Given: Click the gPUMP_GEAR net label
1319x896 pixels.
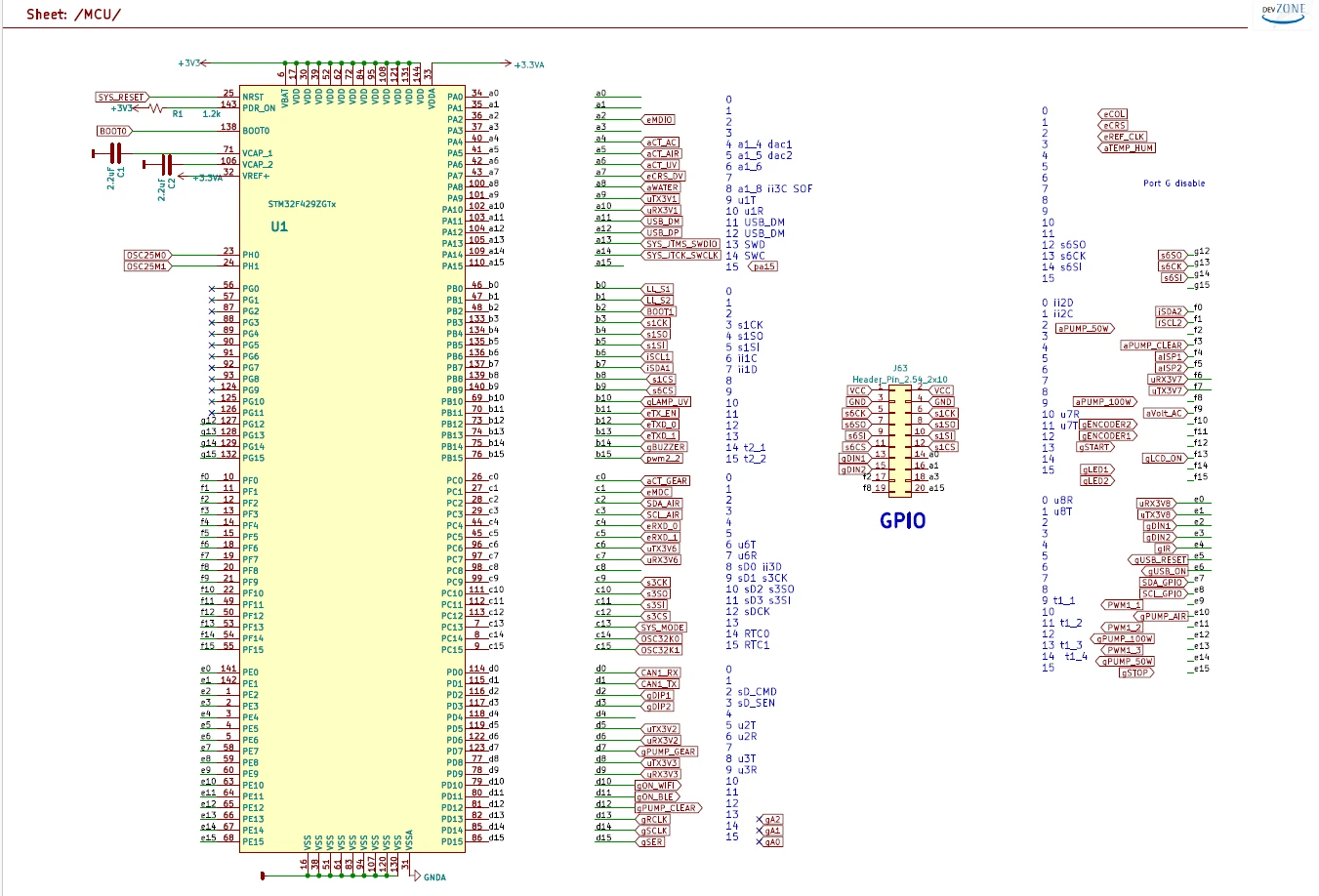Looking at the screenshot, I should (x=669, y=752).
